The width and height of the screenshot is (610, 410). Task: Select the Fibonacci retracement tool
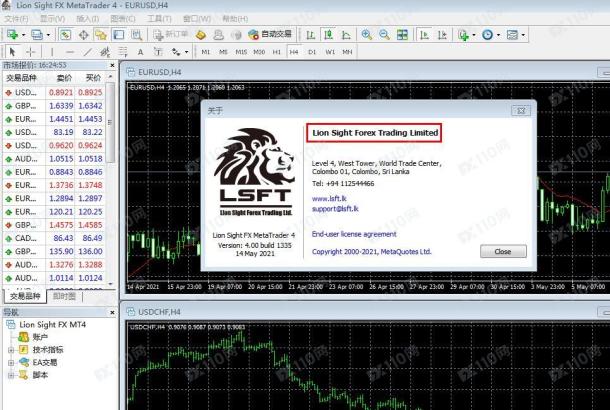click(123, 51)
